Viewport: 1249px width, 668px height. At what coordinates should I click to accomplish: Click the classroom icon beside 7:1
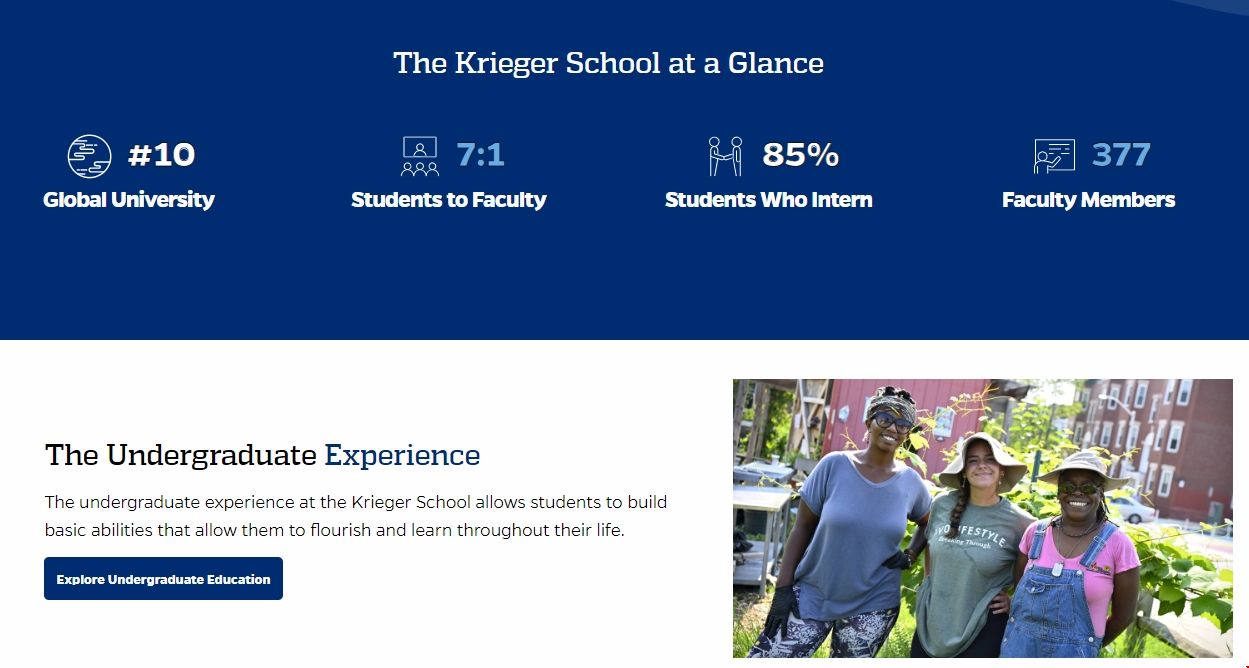pos(420,156)
